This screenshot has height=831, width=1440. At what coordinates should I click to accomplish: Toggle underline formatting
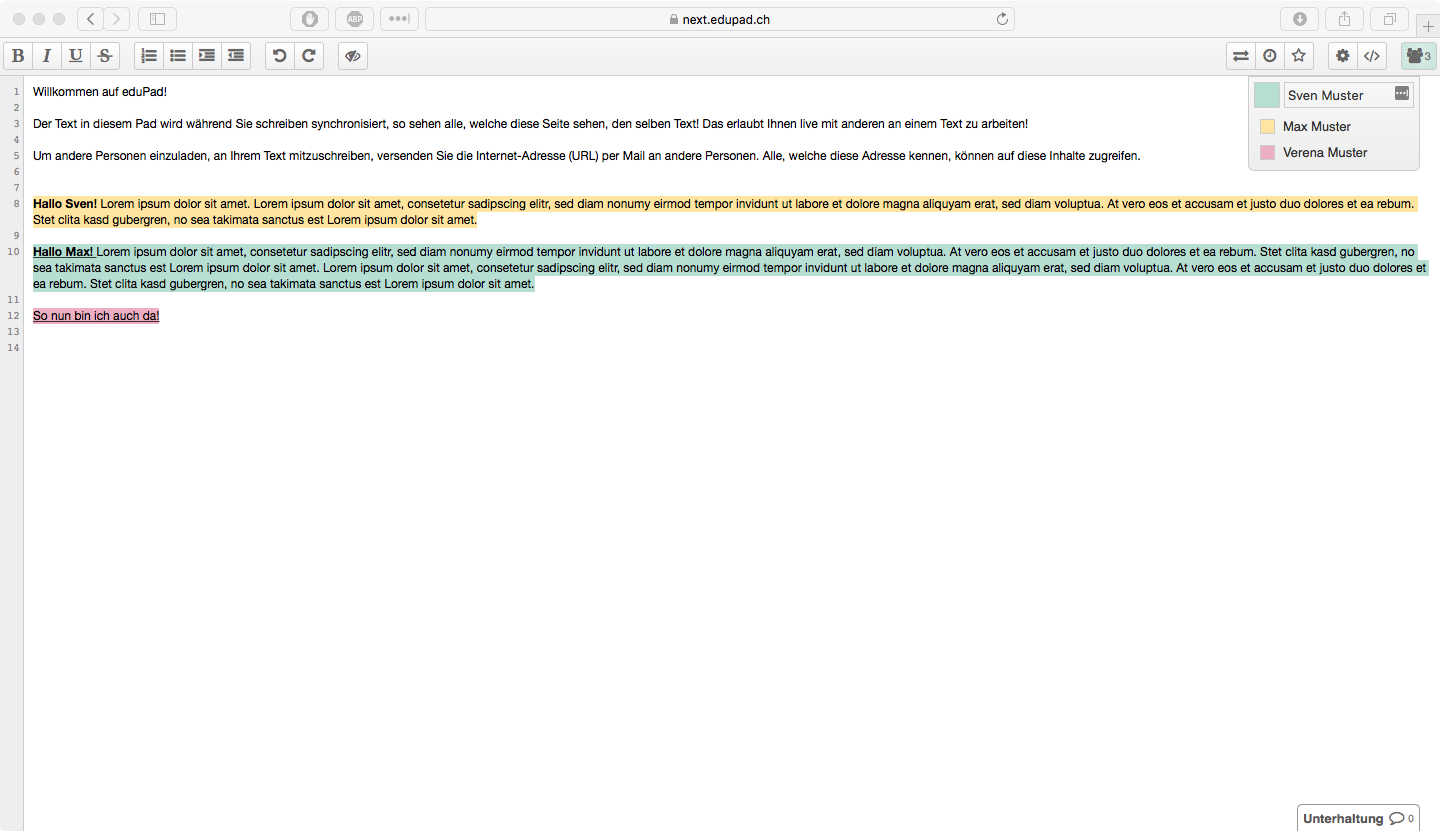[x=76, y=56]
